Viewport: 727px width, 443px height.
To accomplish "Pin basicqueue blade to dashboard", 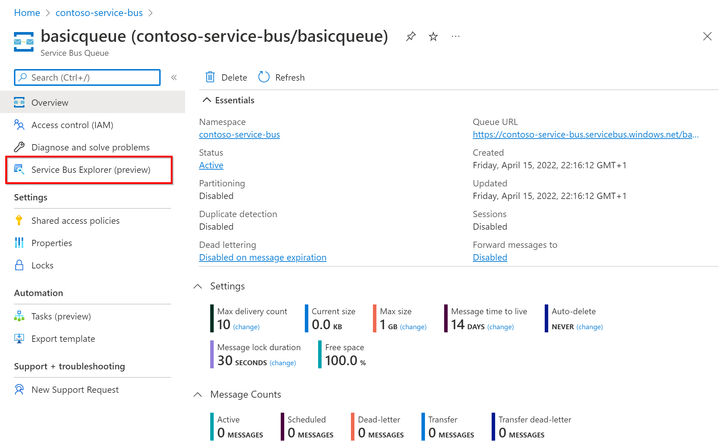I will click(411, 37).
